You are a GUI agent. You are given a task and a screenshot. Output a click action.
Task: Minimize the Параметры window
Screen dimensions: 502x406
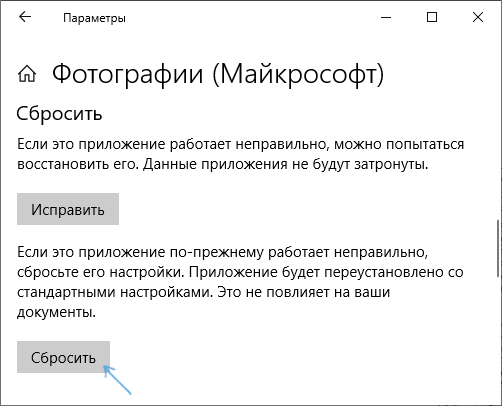coord(386,17)
